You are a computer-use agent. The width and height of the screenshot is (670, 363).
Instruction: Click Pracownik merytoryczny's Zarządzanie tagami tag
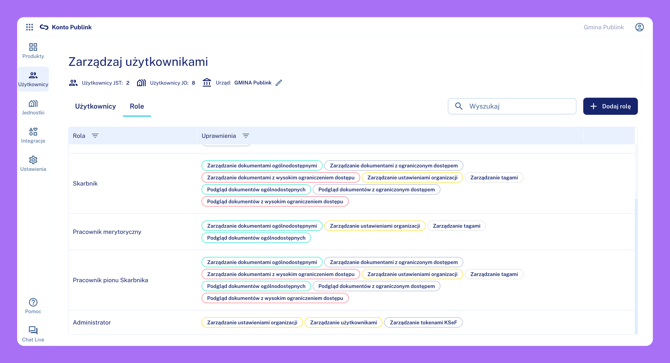tap(456, 226)
